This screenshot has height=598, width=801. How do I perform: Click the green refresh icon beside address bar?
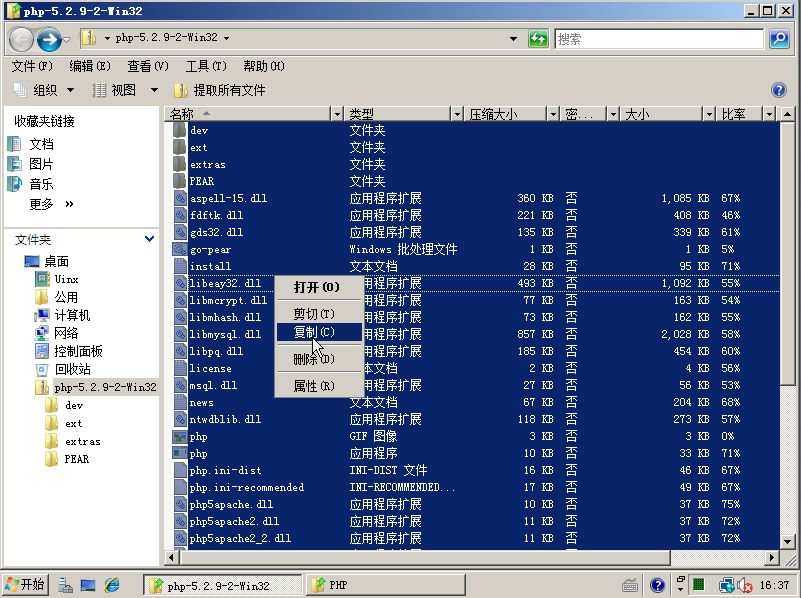pyautogui.click(x=538, y=39)
